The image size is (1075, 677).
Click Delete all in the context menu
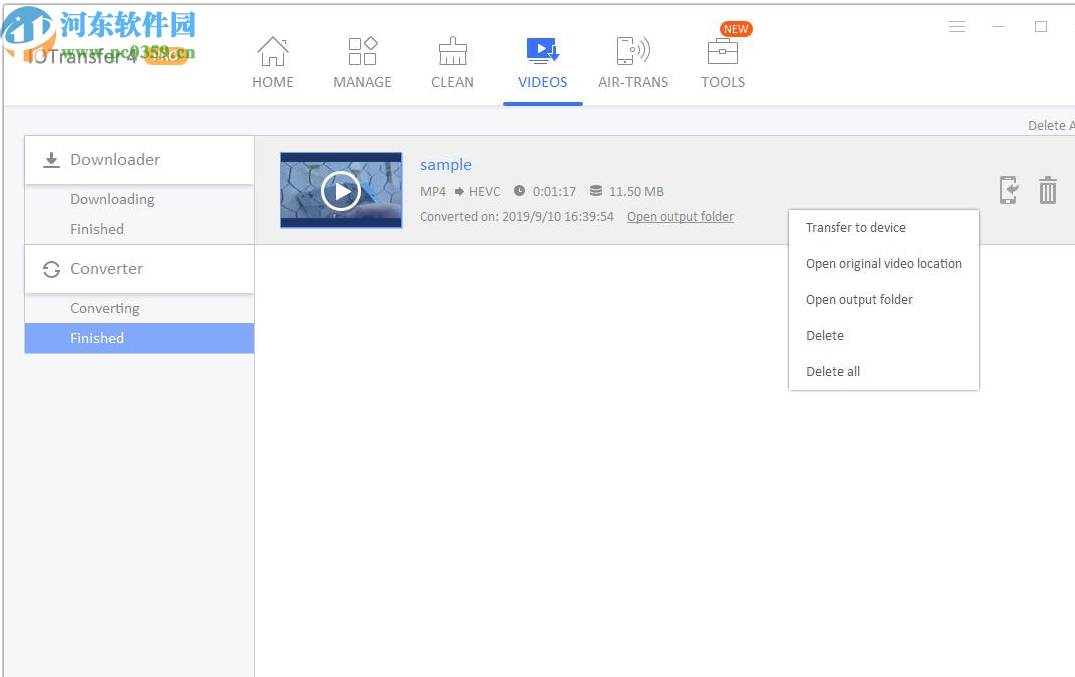[x=833, y=371]
